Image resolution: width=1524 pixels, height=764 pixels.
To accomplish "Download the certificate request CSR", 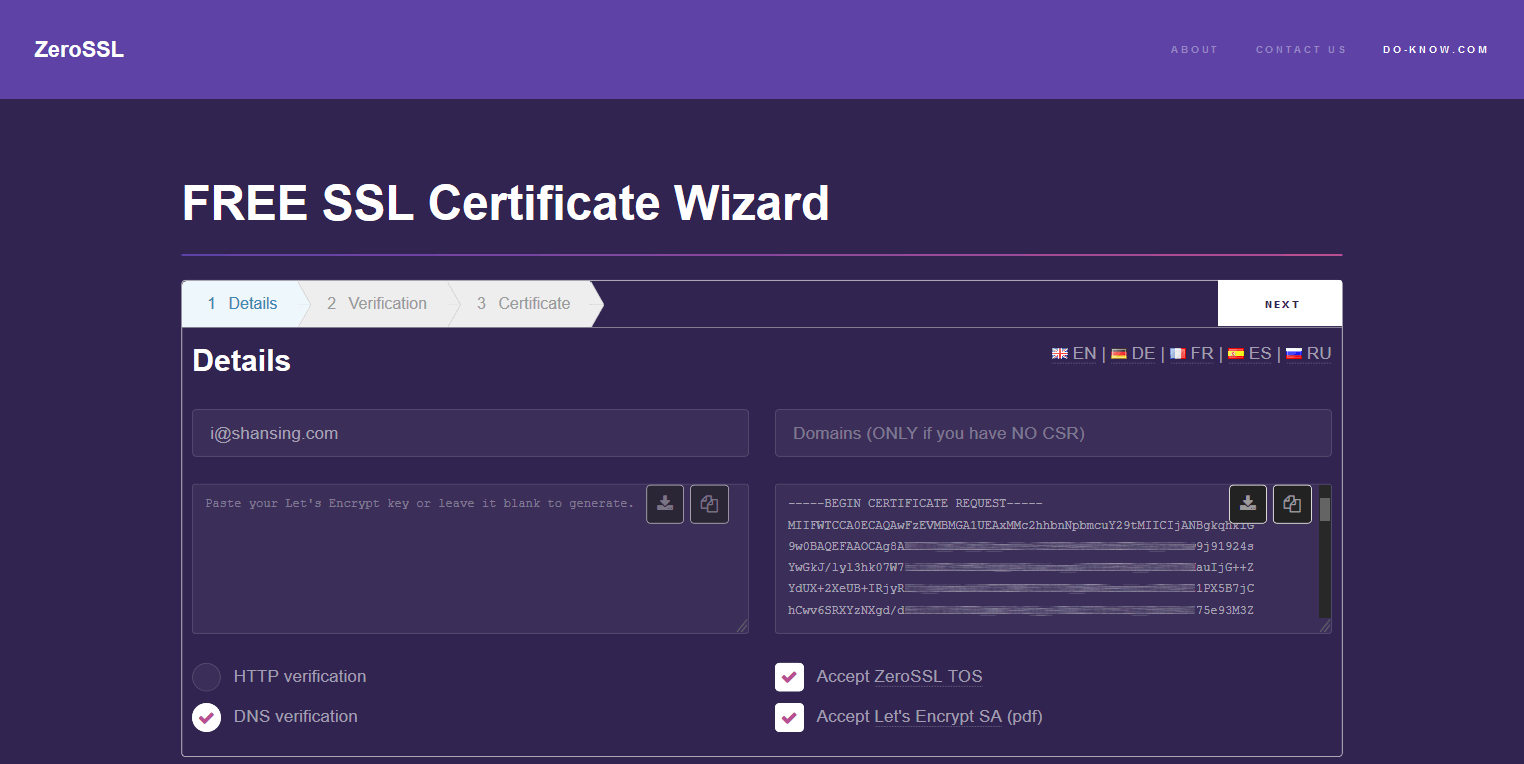I will pyautogui.click(x=1248, y=504).
